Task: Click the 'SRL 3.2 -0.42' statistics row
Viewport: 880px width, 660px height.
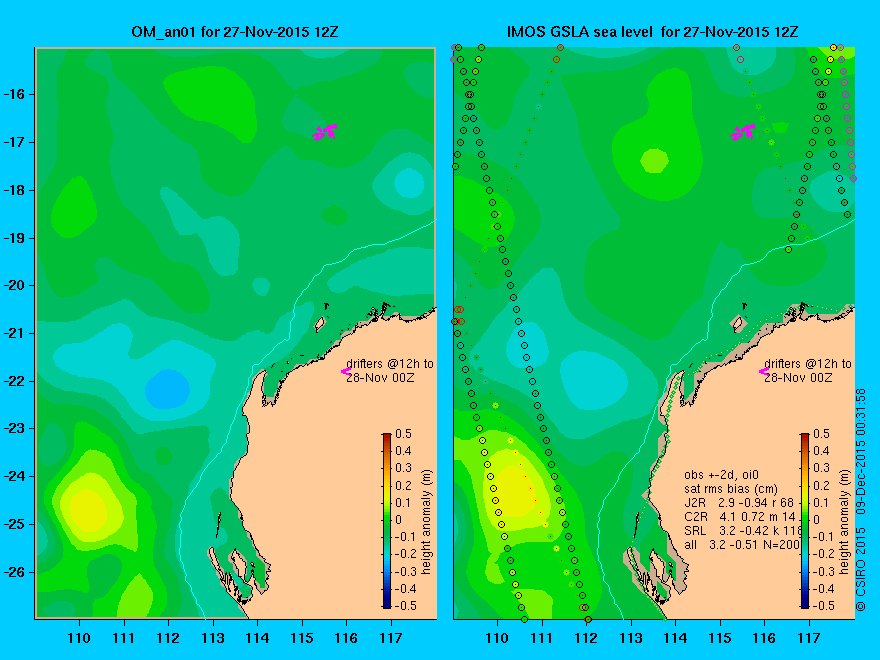Action: click(x=742, y=530)
